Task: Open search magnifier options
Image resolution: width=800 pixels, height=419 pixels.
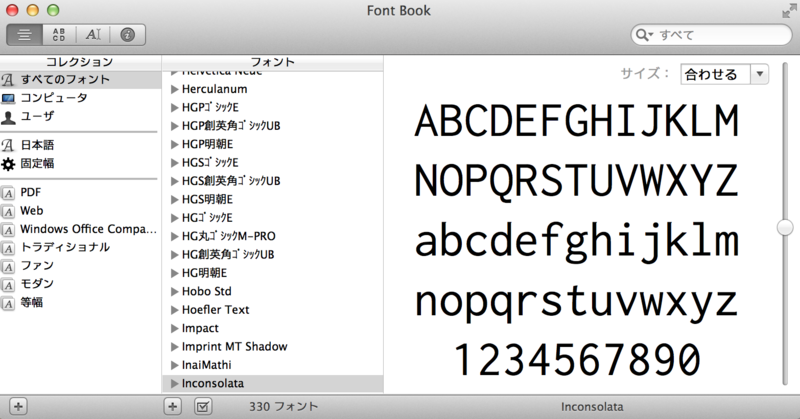Action: click(x=644, y=35)
